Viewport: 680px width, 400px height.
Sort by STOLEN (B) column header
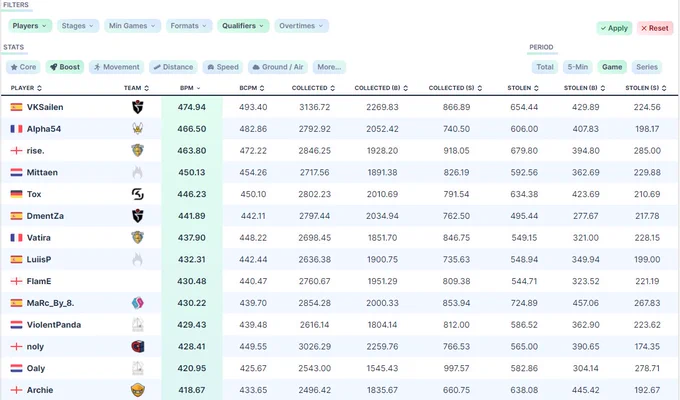tap(585, 88)
